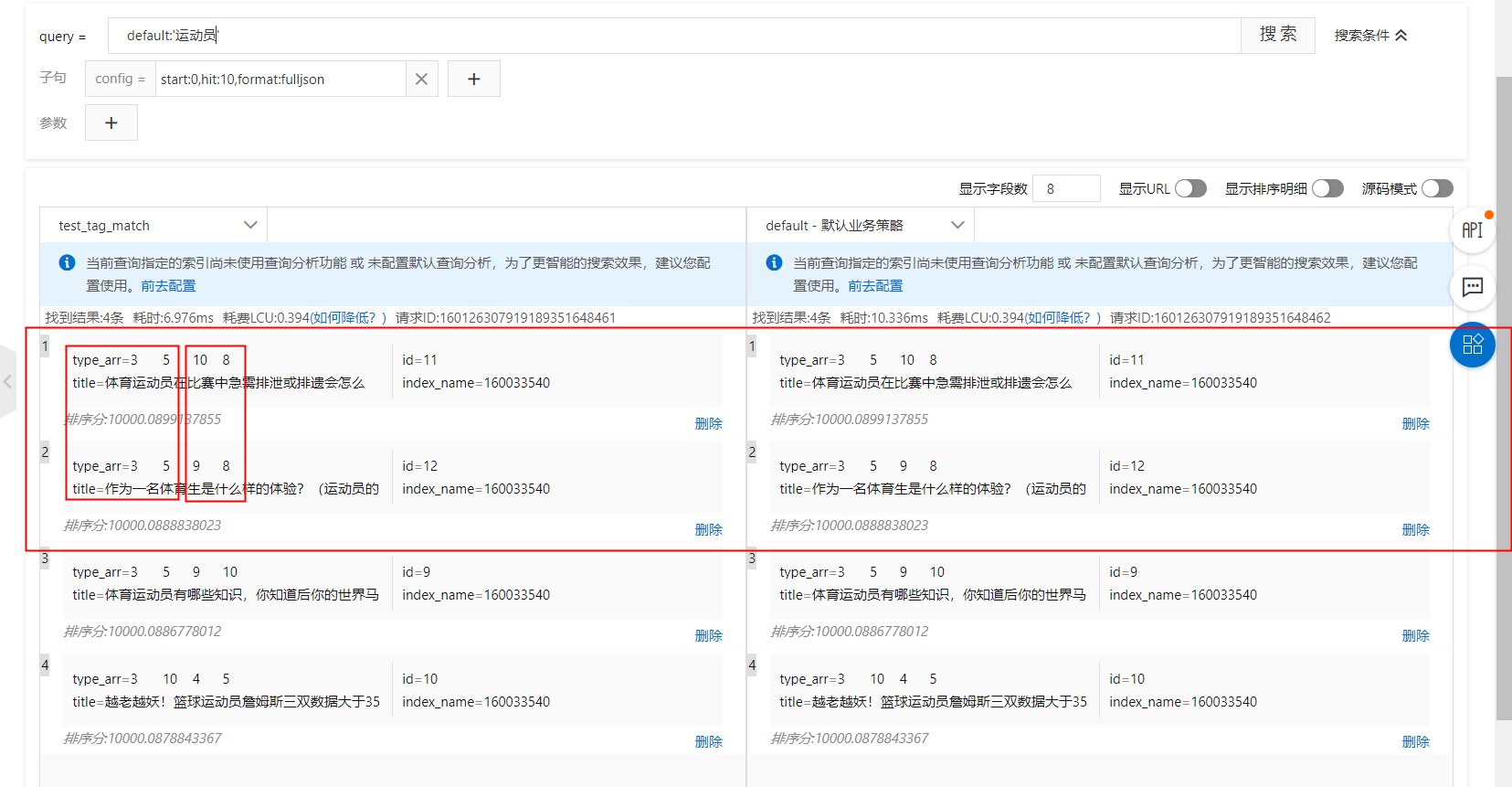Enable the 显示排序明细 switch

[x=1327, y=188]
